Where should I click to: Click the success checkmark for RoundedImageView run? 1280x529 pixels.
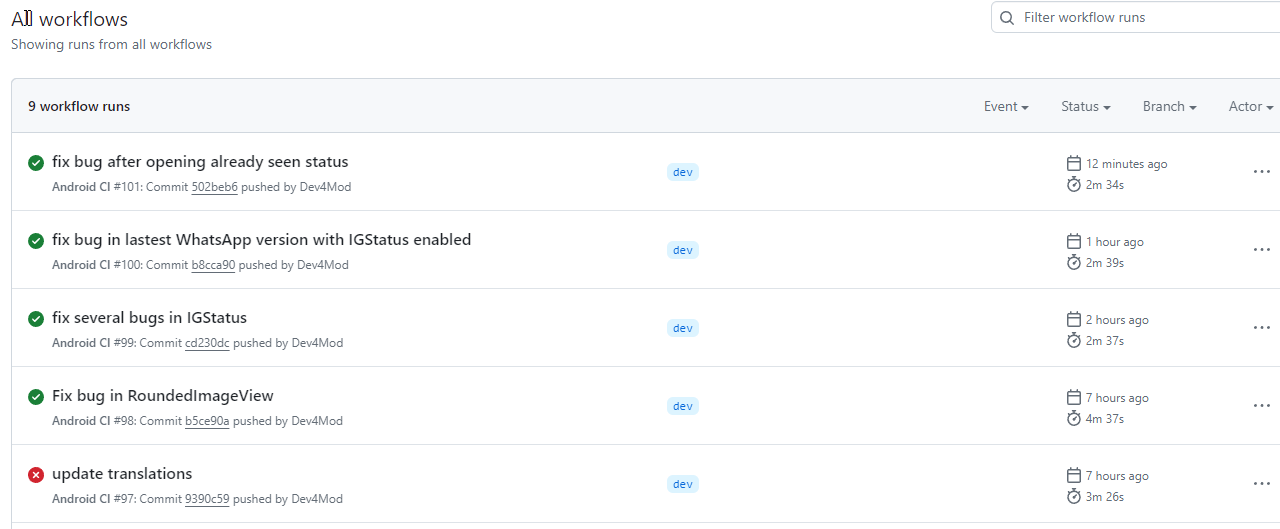[x=36, y=397]
